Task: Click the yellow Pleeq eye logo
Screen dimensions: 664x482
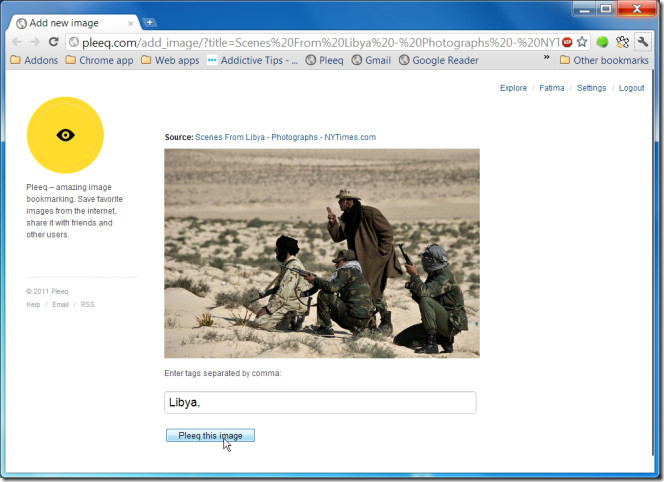Action: point(65,135)
